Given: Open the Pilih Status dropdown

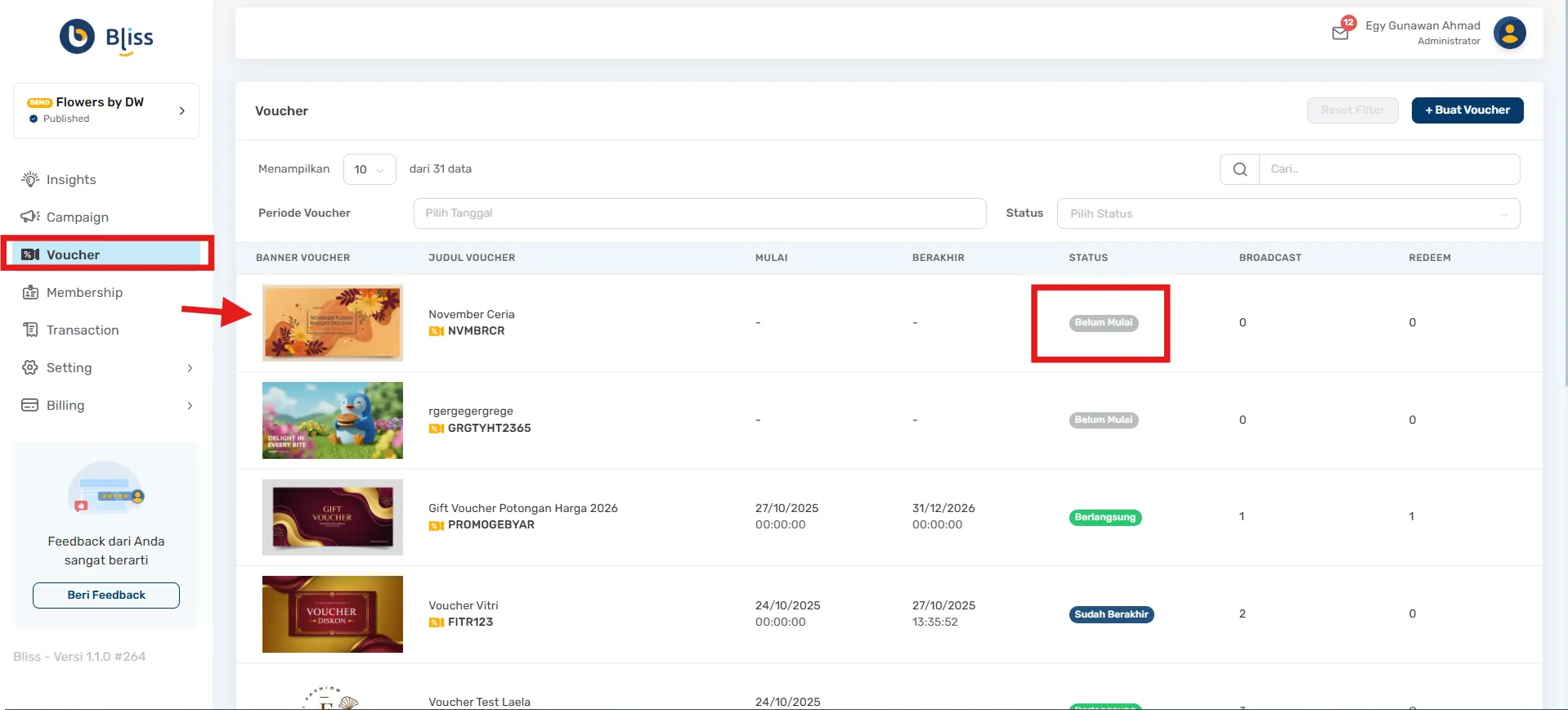Looking at the screenshot, I should (1288, 213).
